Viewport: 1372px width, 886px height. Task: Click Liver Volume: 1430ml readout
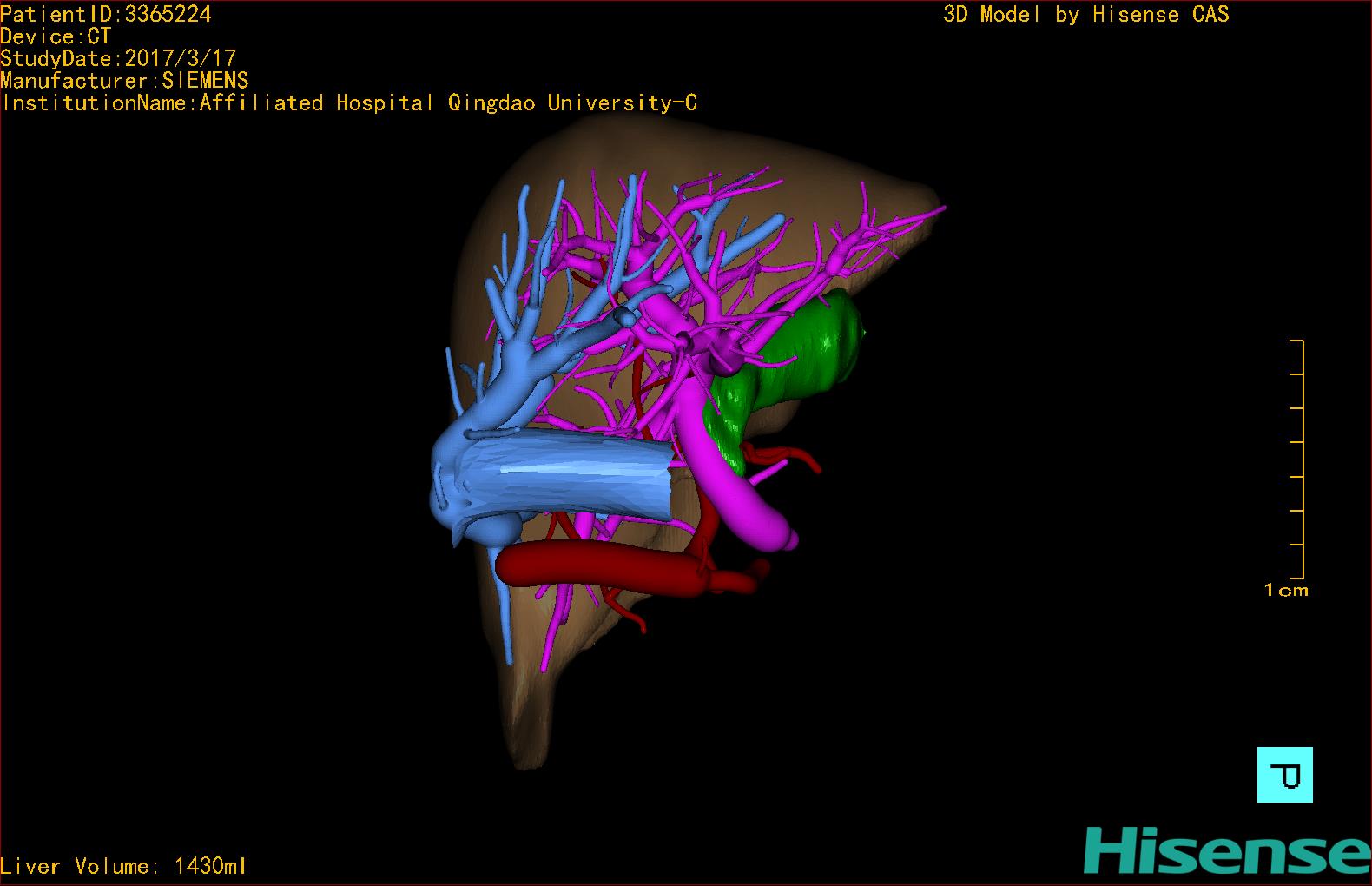pos(123,866)
